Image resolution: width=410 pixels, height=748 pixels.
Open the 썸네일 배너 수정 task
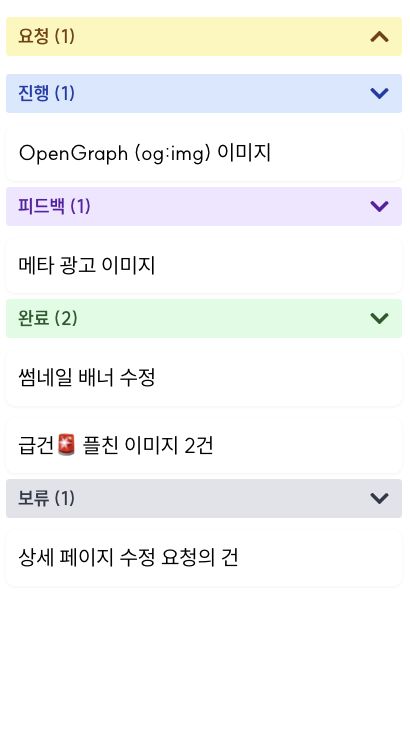(204, 378)
